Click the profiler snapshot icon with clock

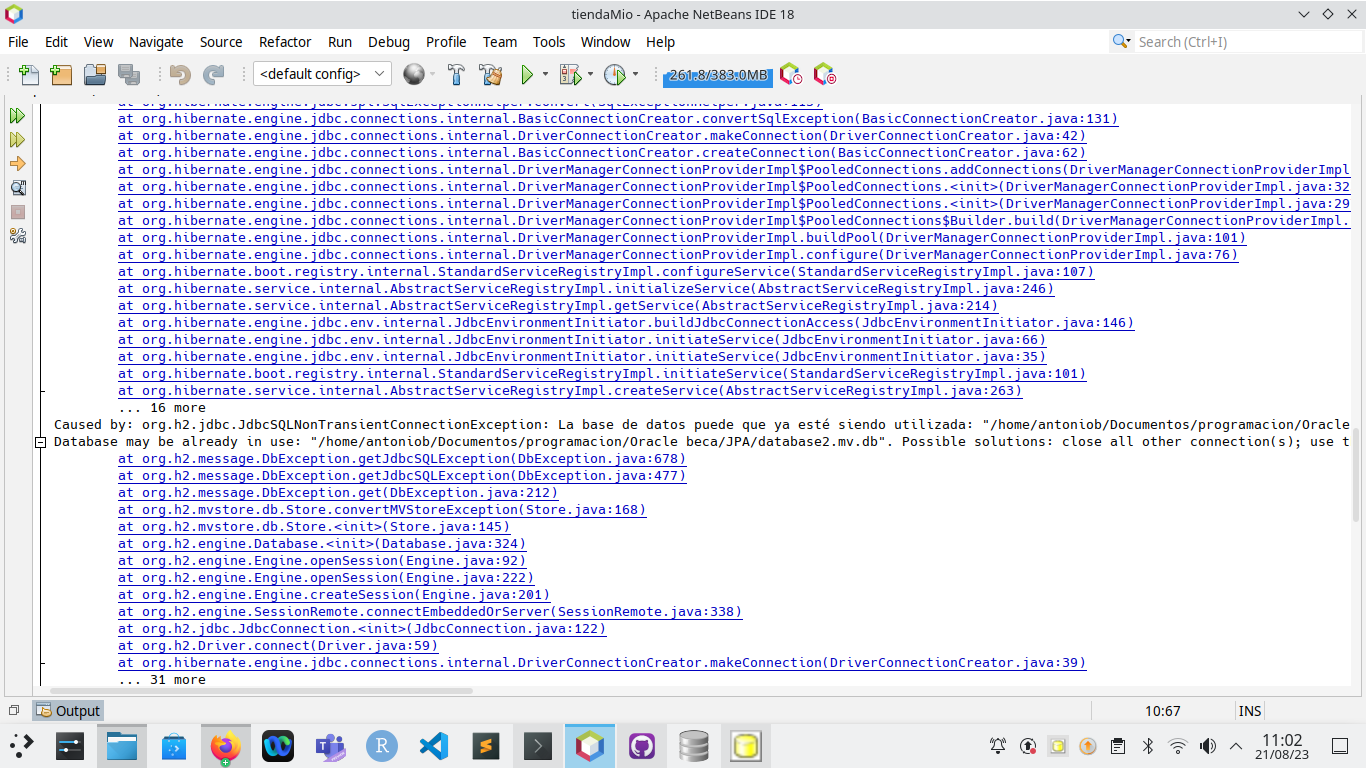791,74
